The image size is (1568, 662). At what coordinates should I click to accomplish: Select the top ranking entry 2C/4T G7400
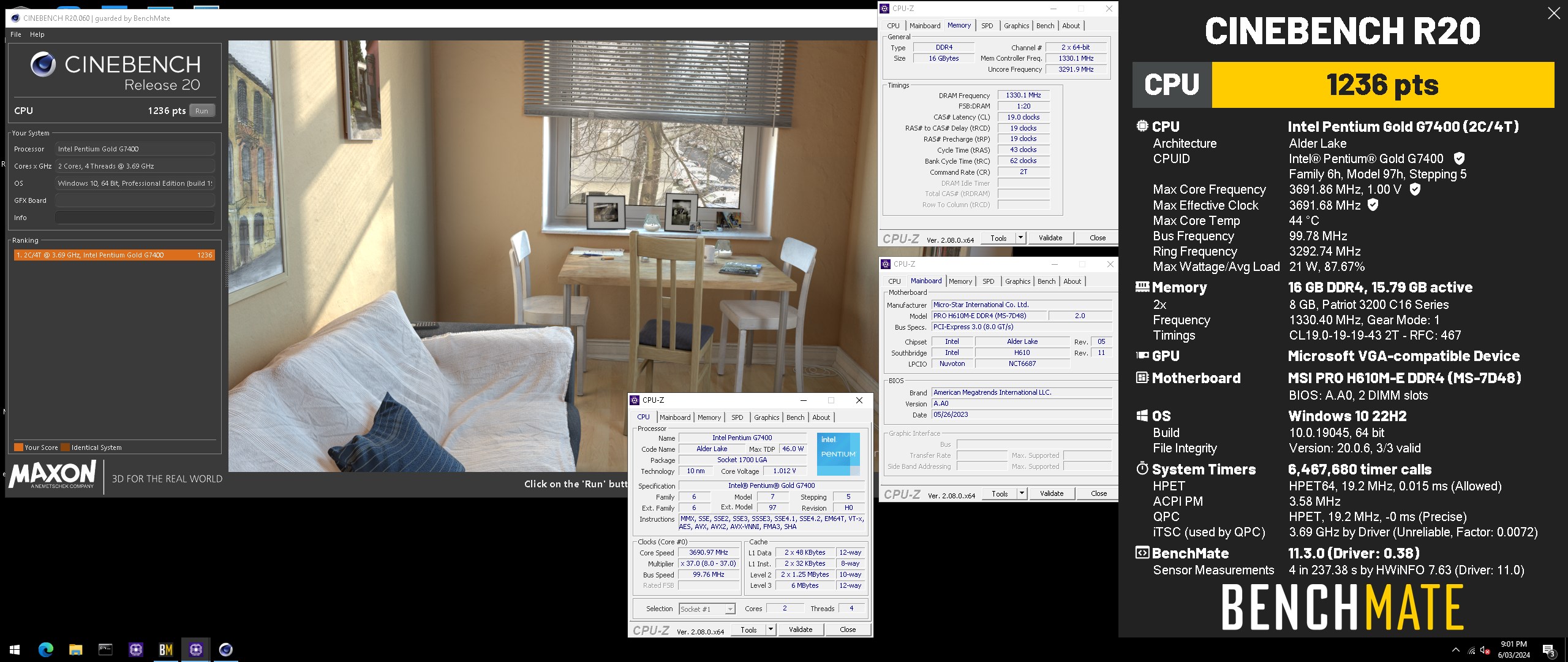pyautogui.click(x=114, y=255)
